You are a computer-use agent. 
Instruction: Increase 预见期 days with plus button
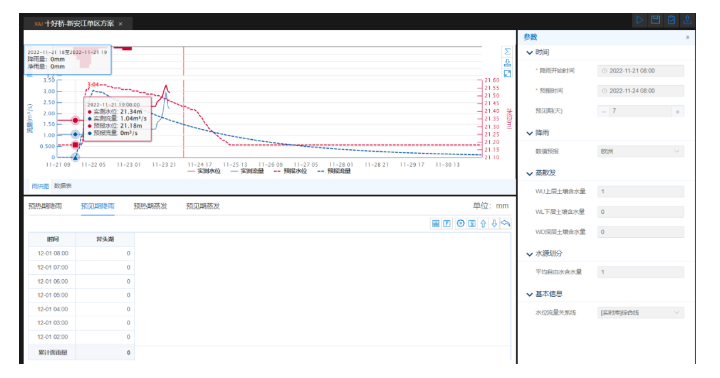677,111
